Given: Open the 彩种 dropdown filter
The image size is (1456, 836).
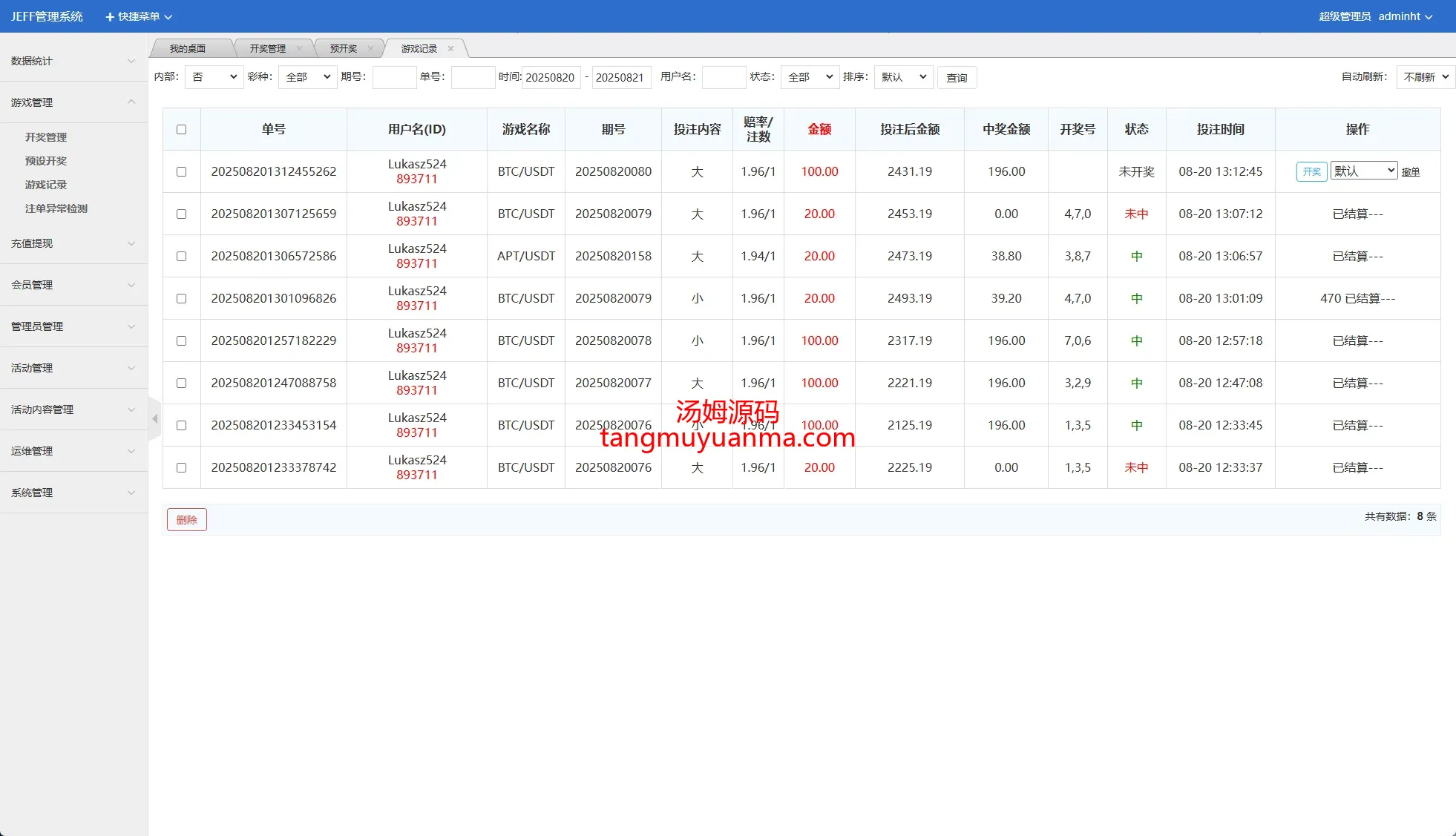Looking at the screenshot, I should (307, 77).
